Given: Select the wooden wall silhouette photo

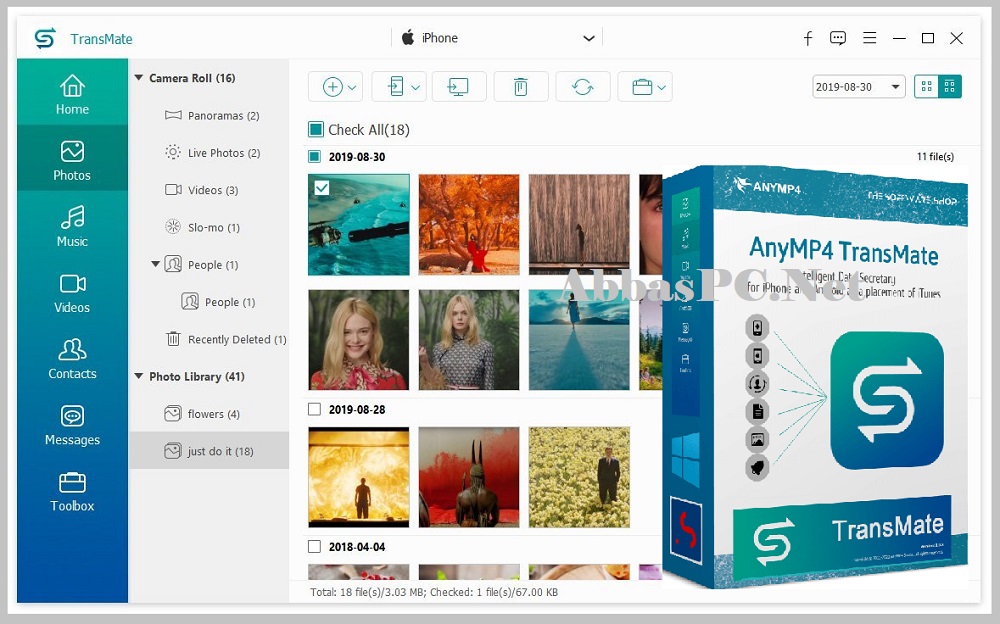Looking at the screenshot, I should (x=579, y=225).
